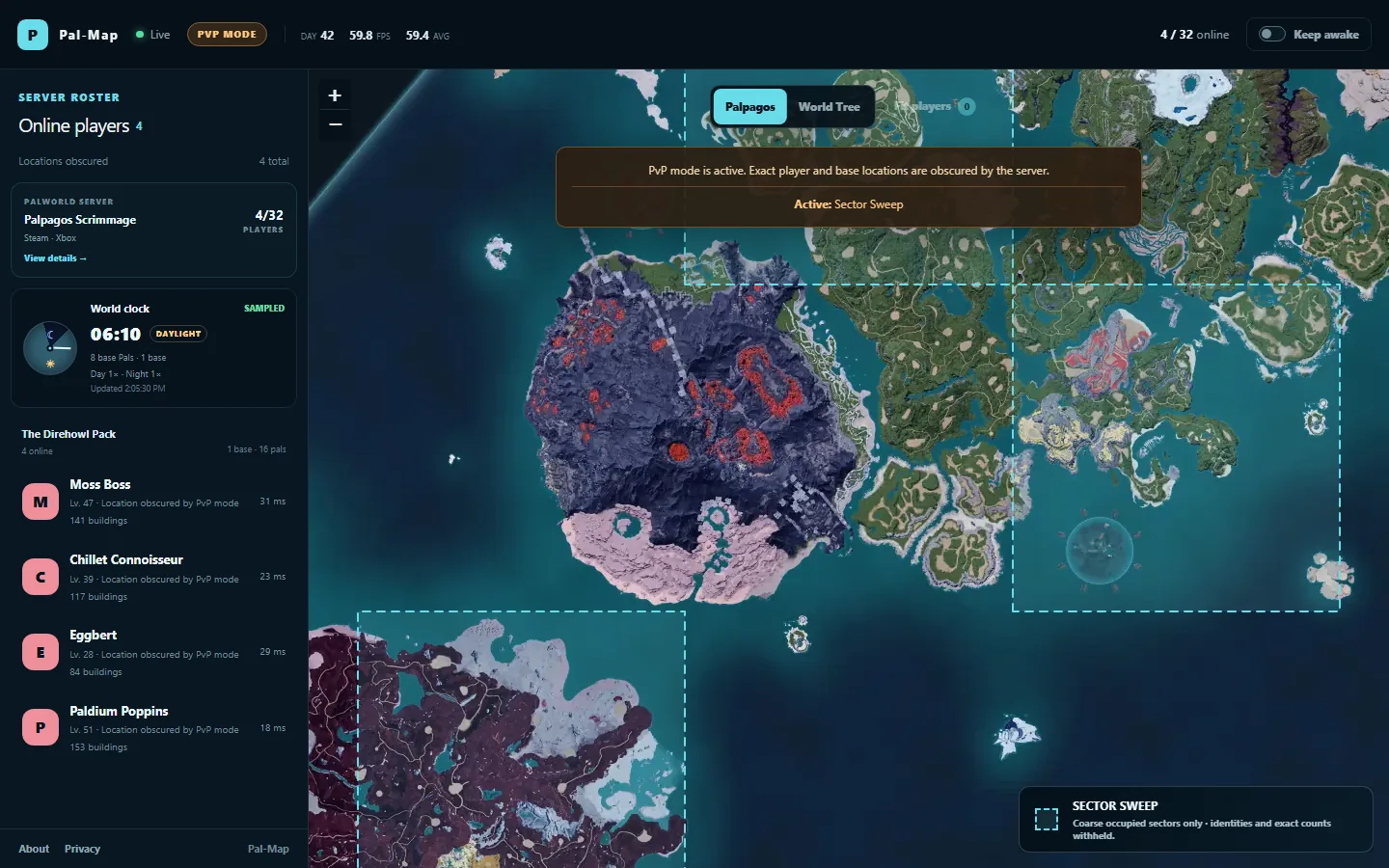This screenshot has width=1389, height=868.
Task: Click the 29 ms ping for Eggbert
Action: tap(272, 652)
